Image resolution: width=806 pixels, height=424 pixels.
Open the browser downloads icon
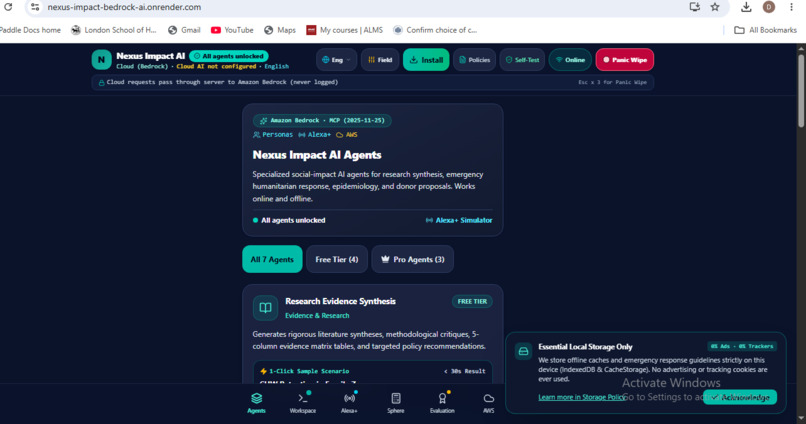coord(746,7)
